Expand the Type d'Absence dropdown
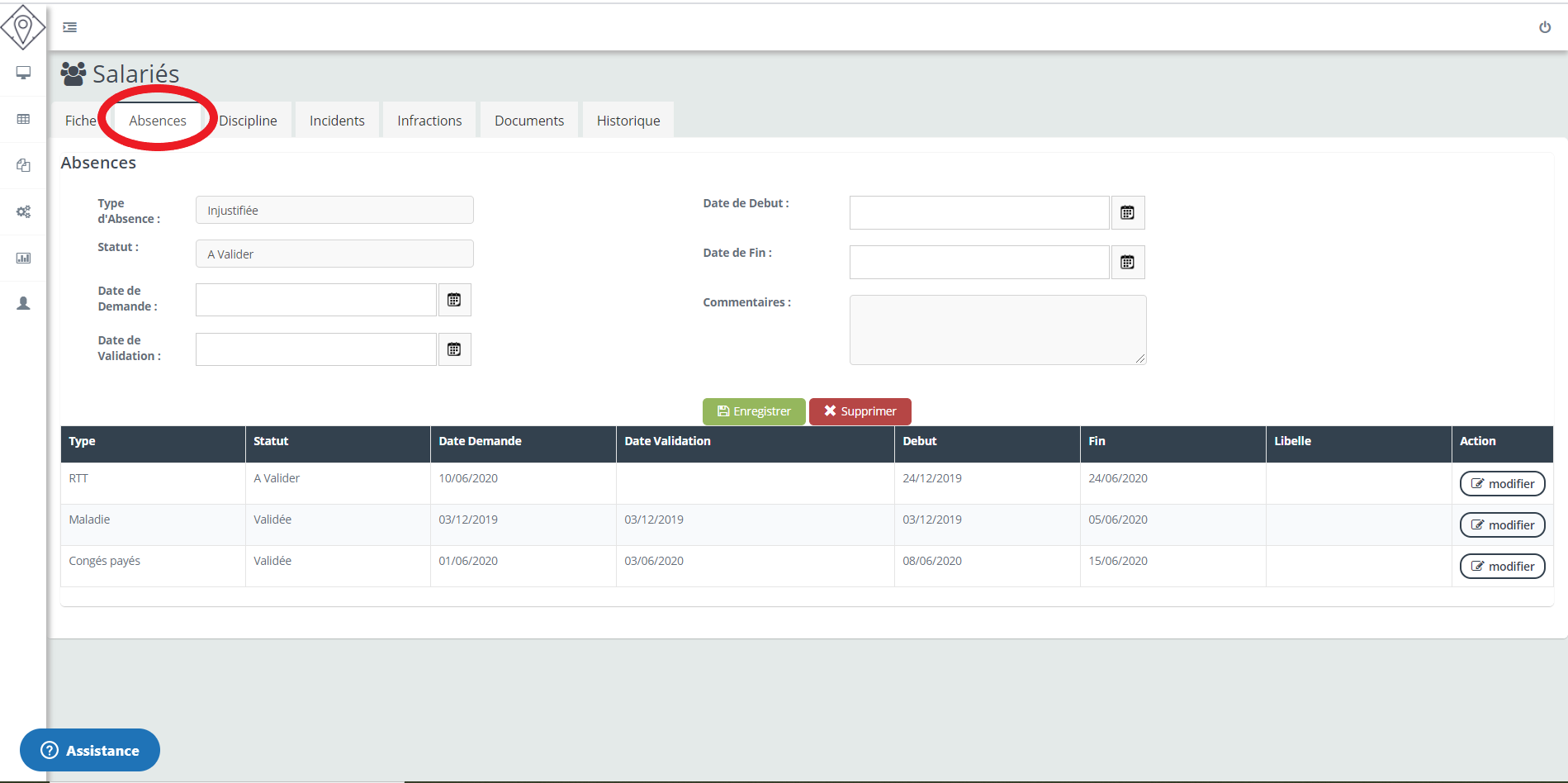The height and width of the screenshot is (783, 1568). pos(334,211)
